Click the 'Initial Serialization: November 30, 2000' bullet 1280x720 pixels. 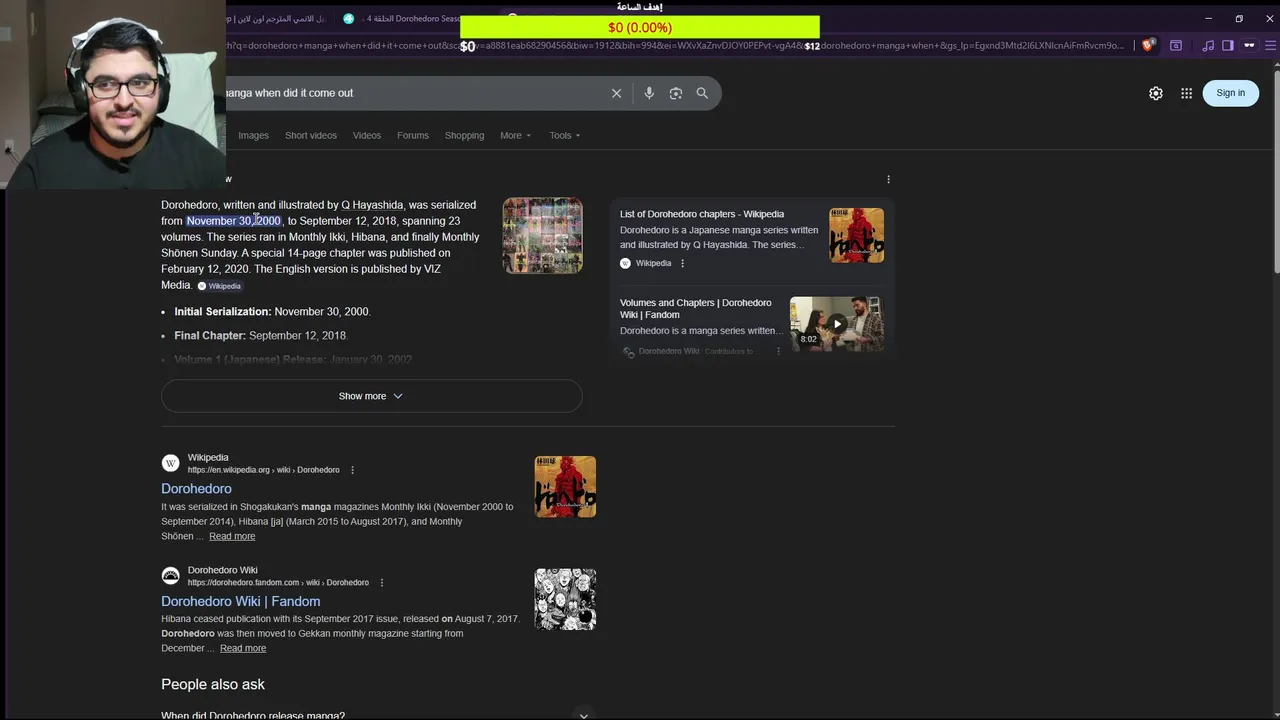[272, 312]
